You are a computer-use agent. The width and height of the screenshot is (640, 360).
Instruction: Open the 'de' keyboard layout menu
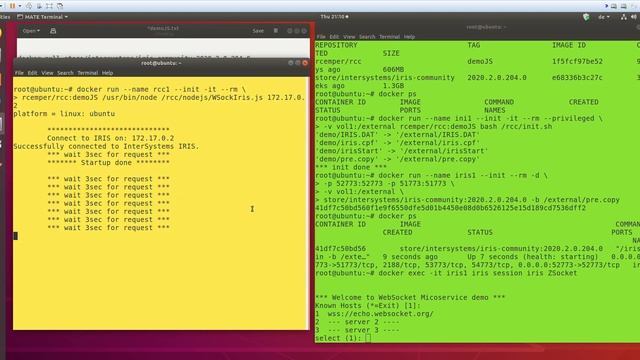pos(604,17)
